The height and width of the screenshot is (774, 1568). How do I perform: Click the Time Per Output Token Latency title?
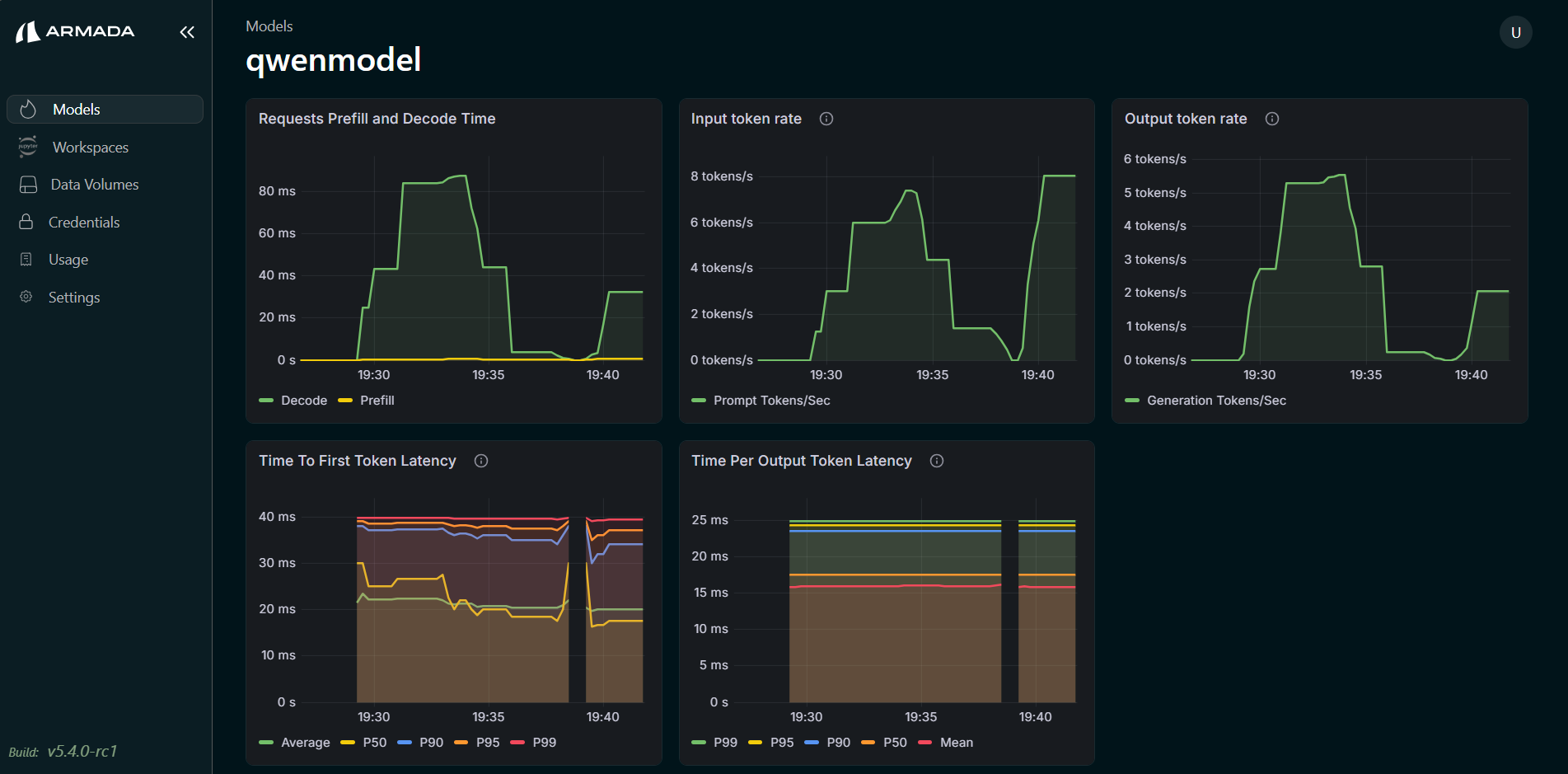coord(802,461)
